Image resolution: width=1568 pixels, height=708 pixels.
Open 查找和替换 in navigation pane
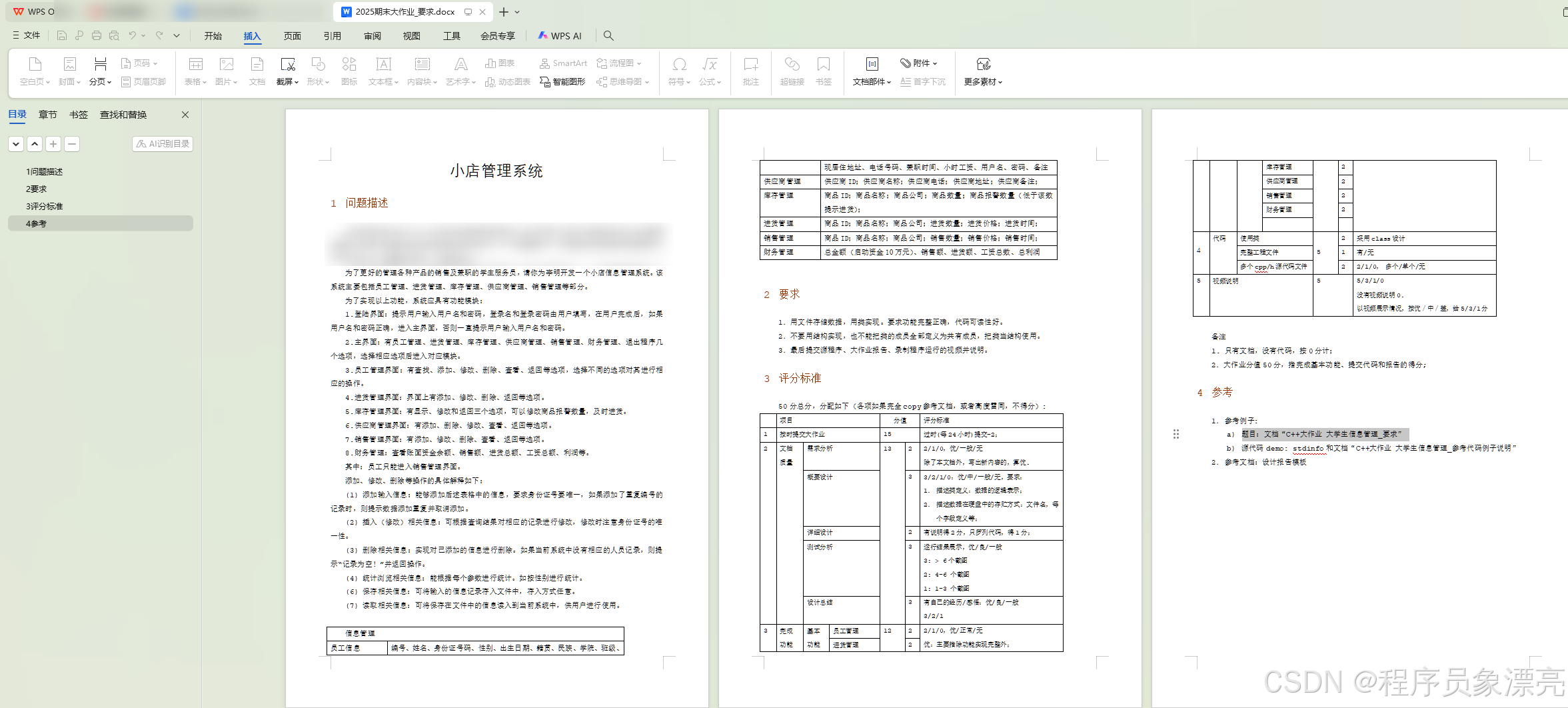(x=123, y=115)
